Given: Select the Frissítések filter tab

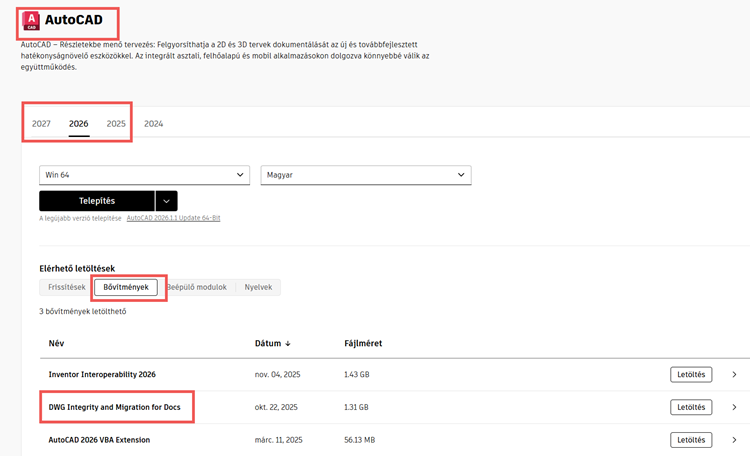Looking at the screenshot, I should click(x=66, y=287).
